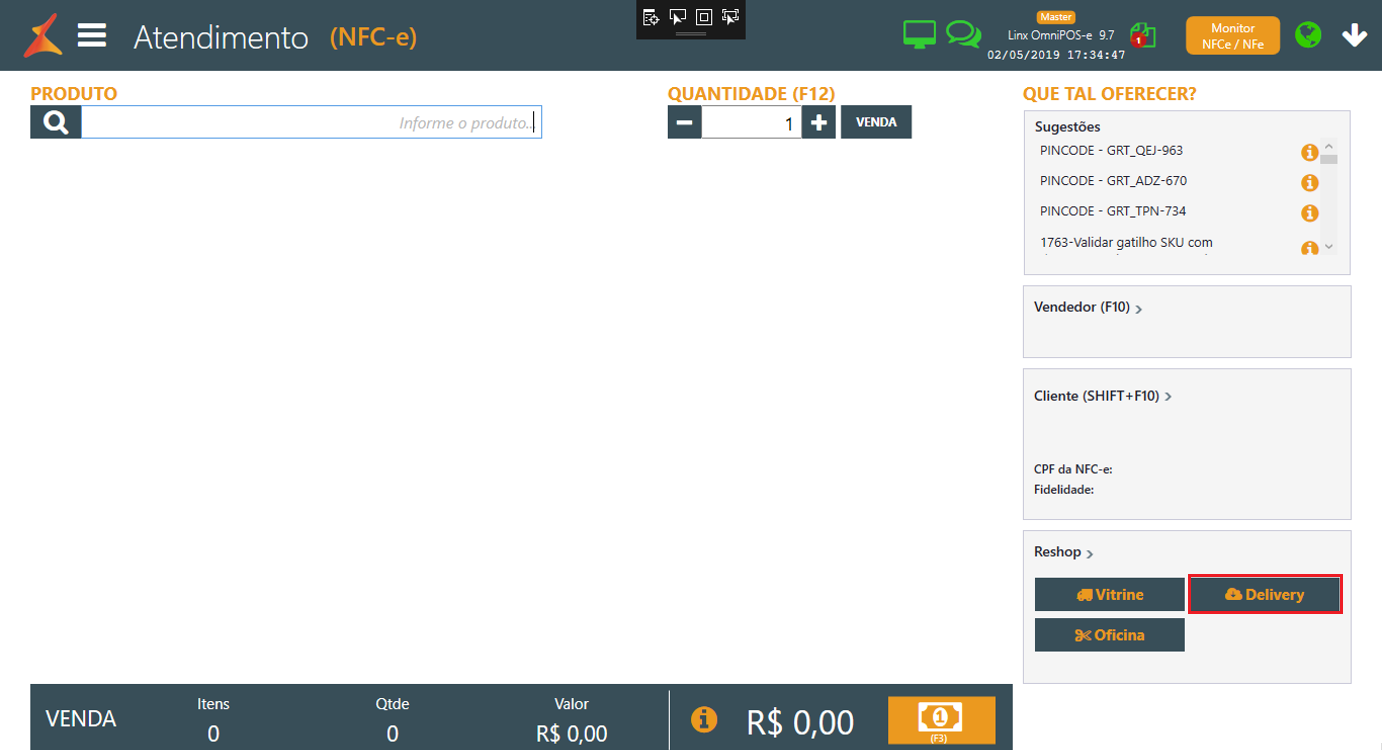
Task: Click suggestions list scroll down arrow
Action: click(x=1329, y=246)
